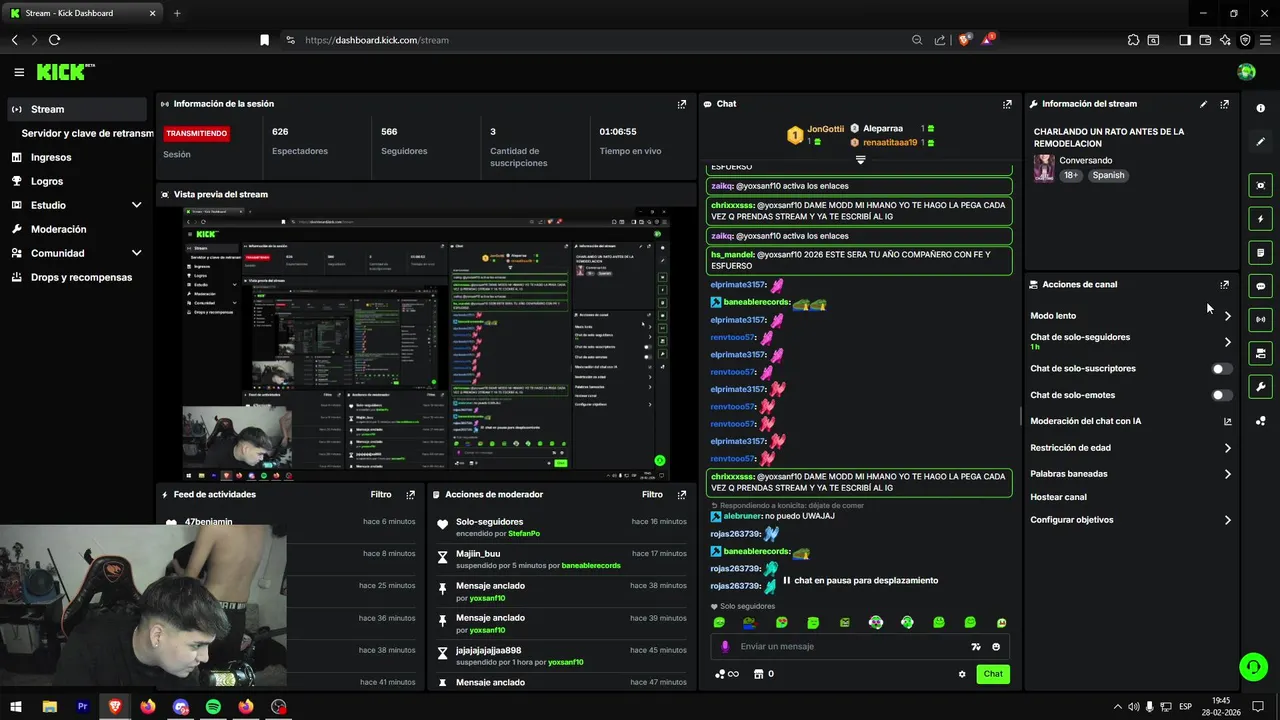Click the Brave Shields icon in address bar
Image resolution: width=1280 pixels, height=720 pixels.
[x=964, y=40]
